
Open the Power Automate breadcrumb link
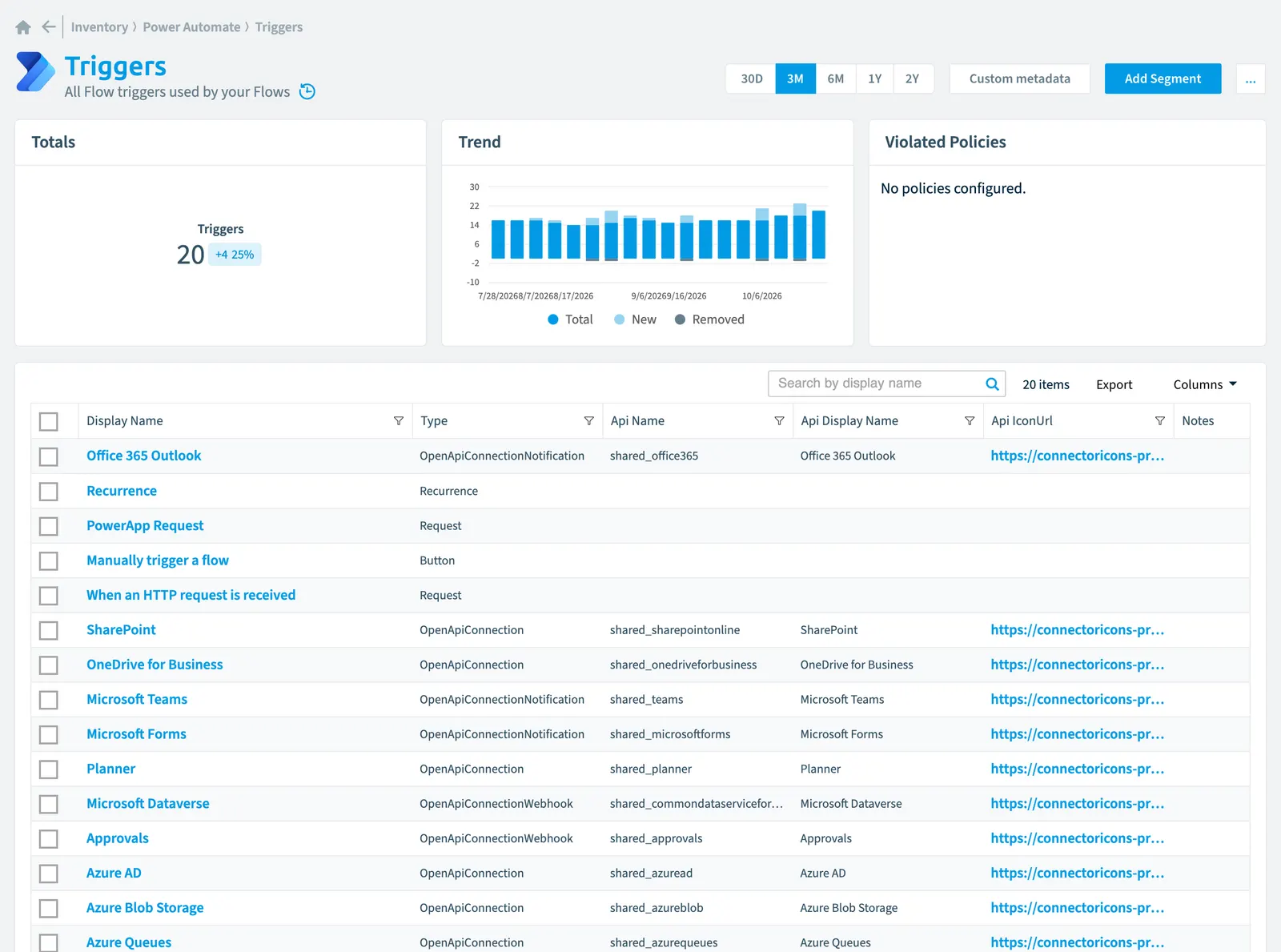[x=191, y=27]
